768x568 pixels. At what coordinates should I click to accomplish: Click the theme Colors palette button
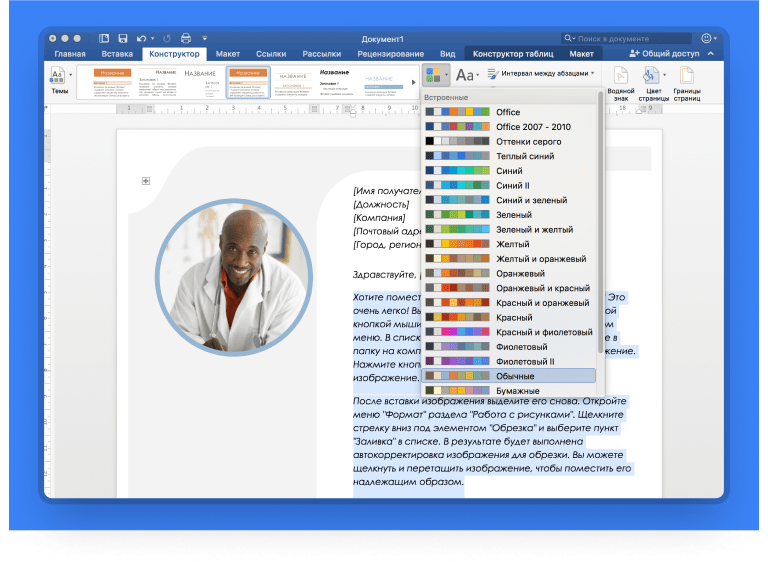435,75
